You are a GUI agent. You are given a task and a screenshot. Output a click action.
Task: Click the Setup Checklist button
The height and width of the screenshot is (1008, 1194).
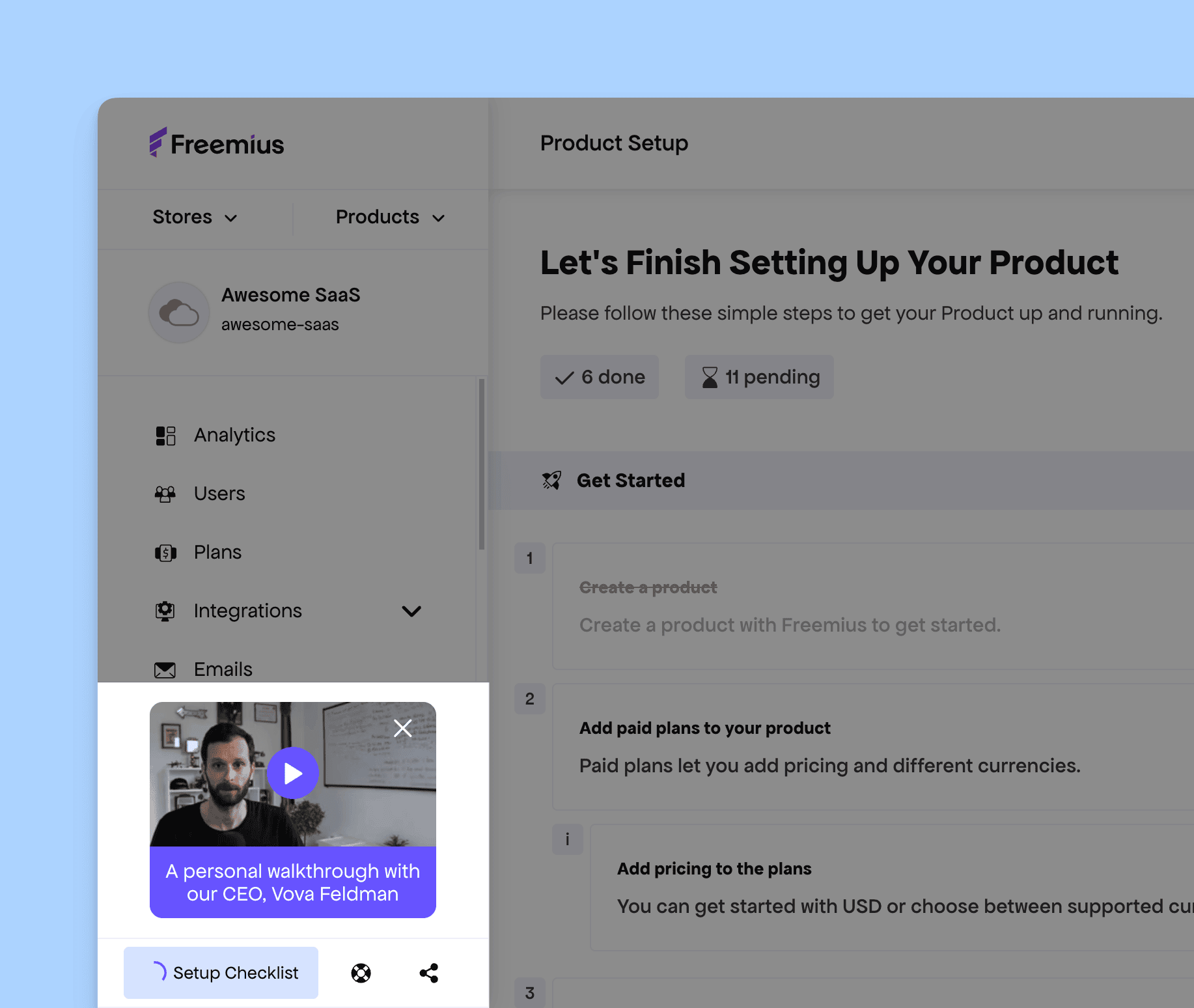pos(221,973)
